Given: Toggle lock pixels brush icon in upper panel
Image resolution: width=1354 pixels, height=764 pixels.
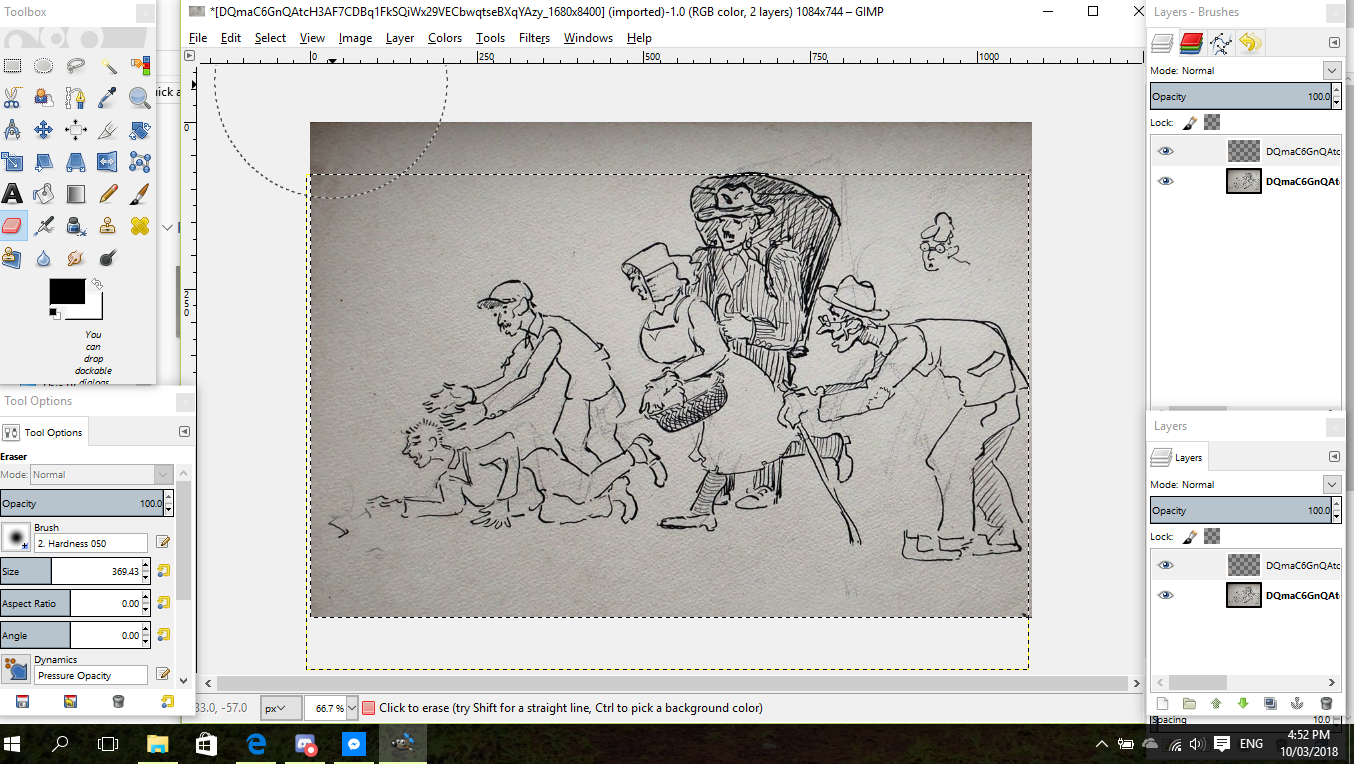Looking at the screenshot, I should (x=1190, y=122).
